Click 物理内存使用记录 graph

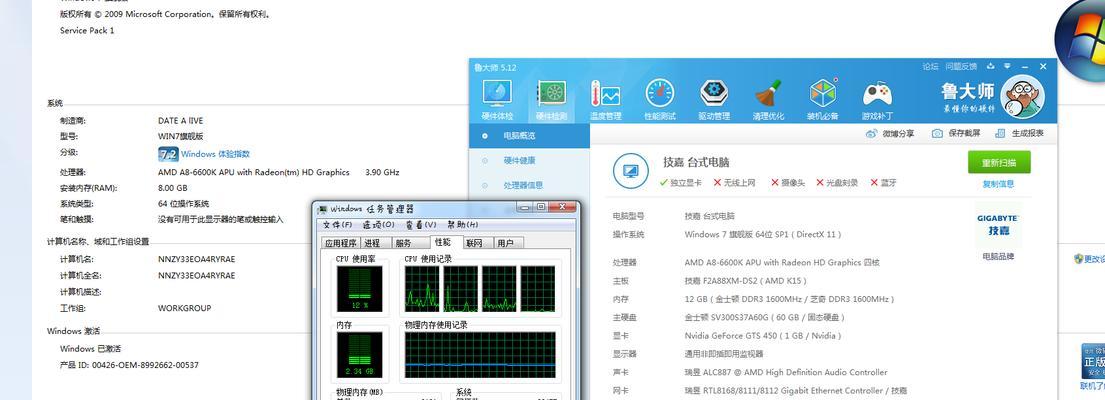click(x=481, y=355)
